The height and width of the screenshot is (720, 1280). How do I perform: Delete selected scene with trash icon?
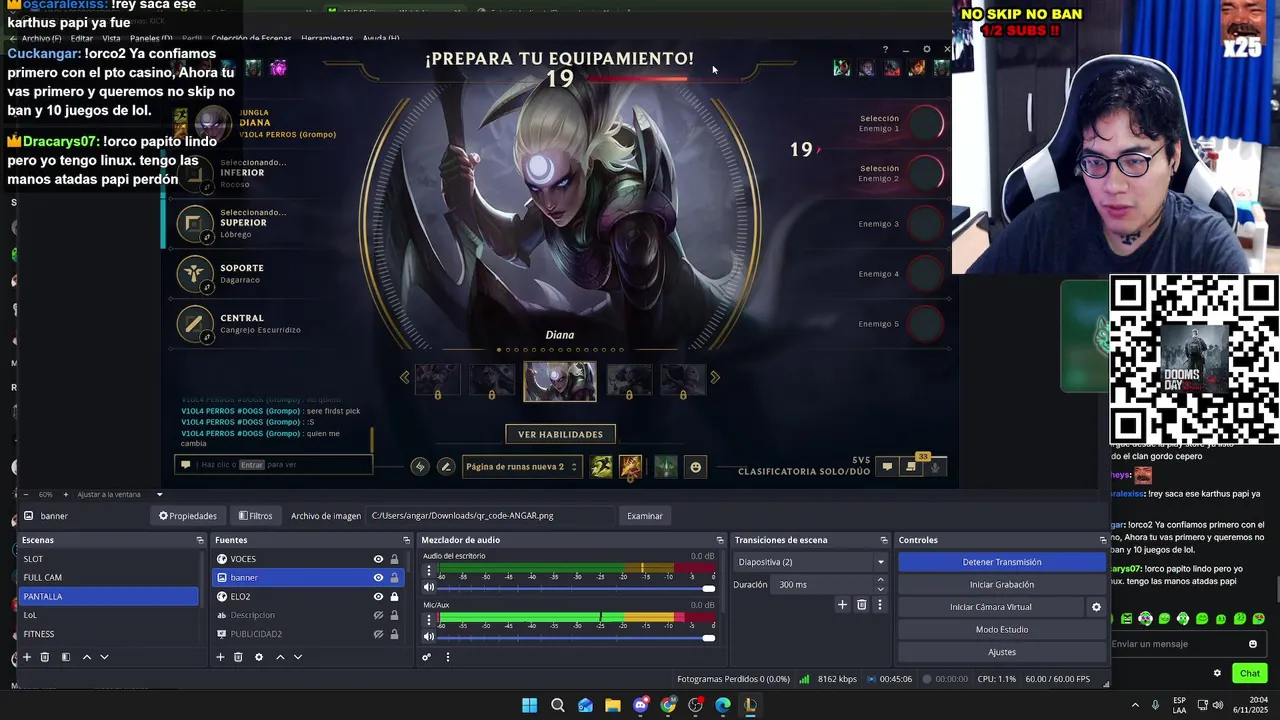pos(45,657)
